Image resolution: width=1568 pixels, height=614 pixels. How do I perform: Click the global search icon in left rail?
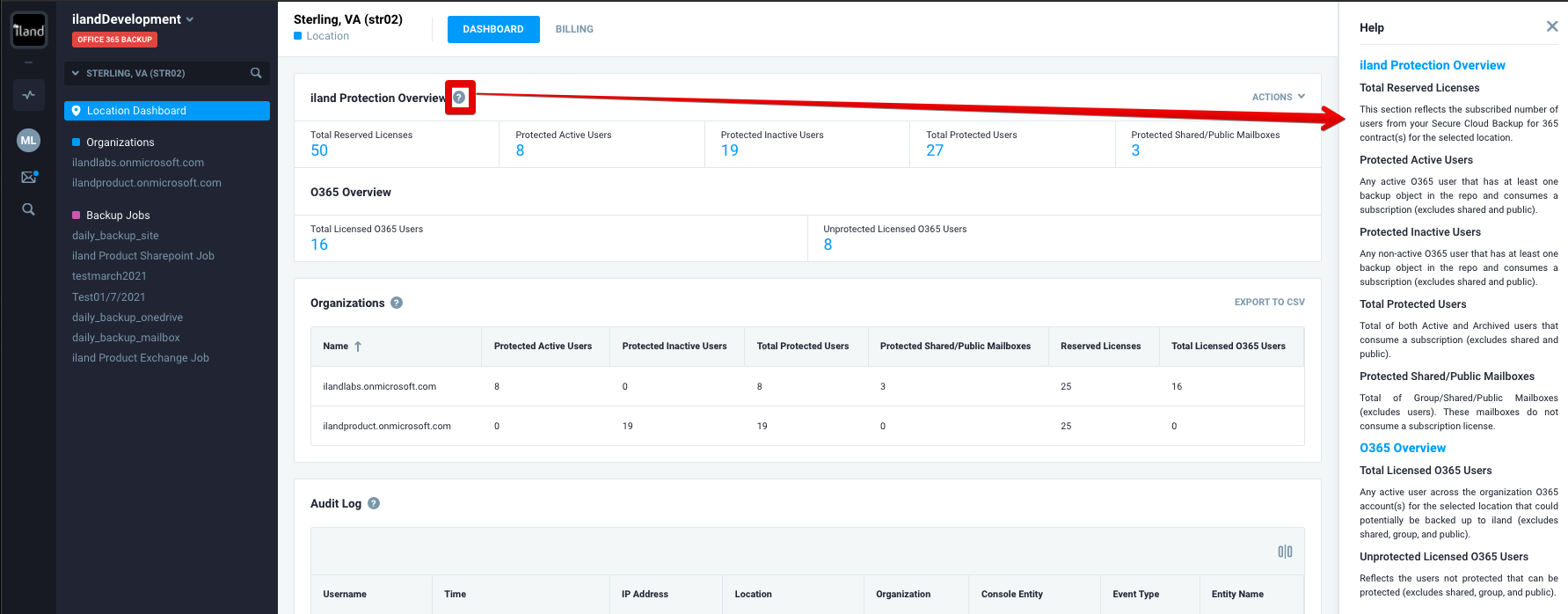(28, 209)
